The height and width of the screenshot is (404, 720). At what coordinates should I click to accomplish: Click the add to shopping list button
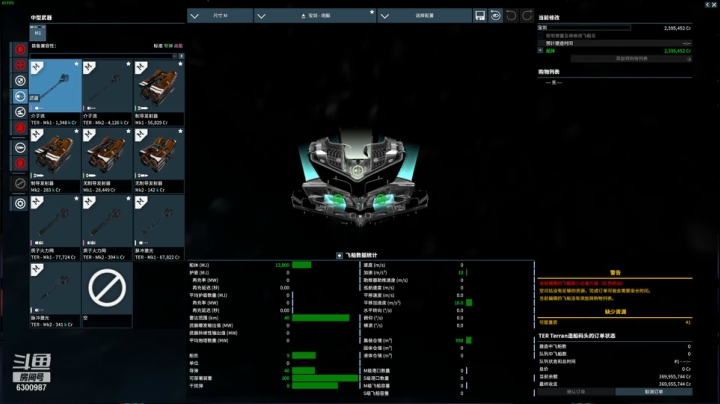point(631,59)
